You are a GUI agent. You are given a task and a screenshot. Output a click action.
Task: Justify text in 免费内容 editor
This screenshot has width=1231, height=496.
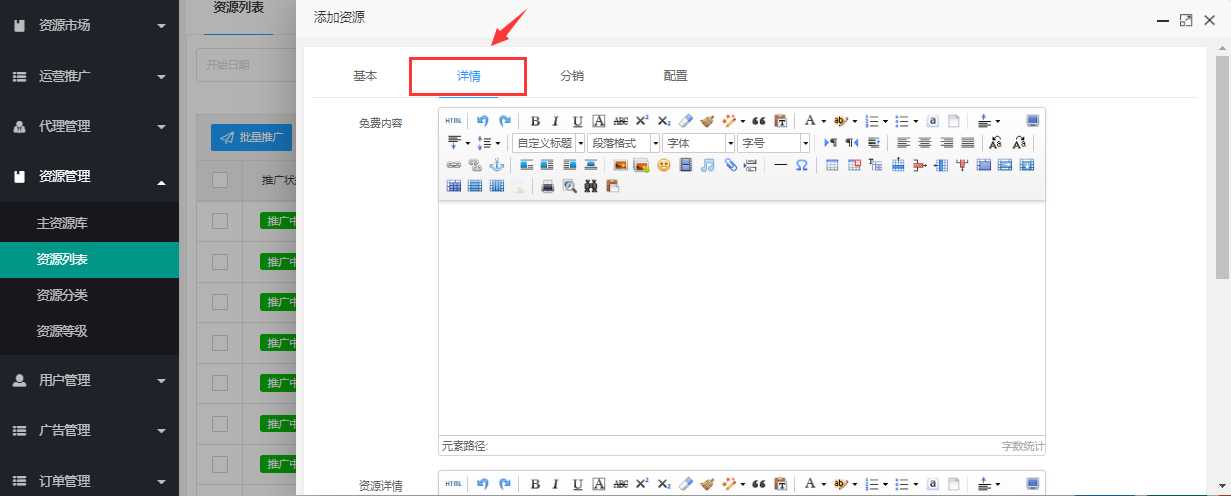pyautogui.click(x=967, y=143)
